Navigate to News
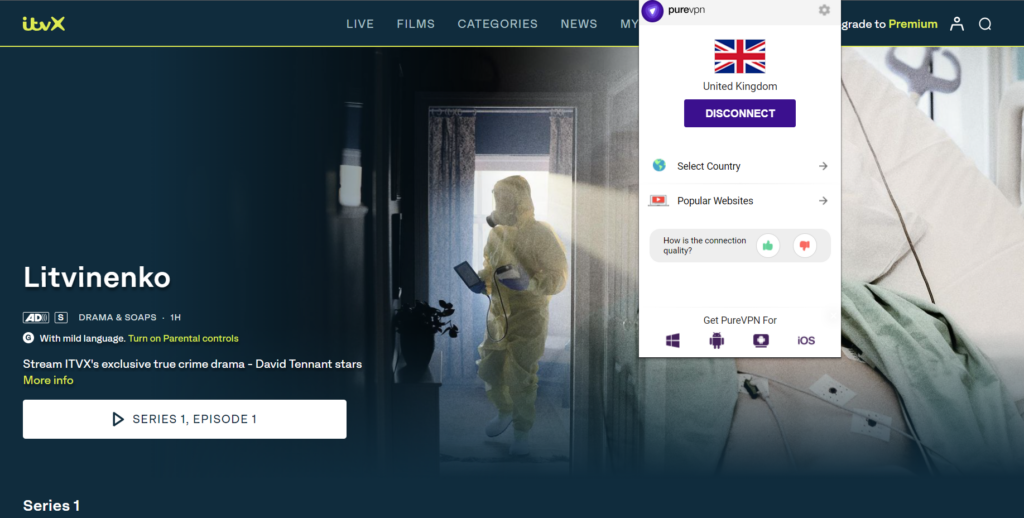 click(x=578, y=24)
